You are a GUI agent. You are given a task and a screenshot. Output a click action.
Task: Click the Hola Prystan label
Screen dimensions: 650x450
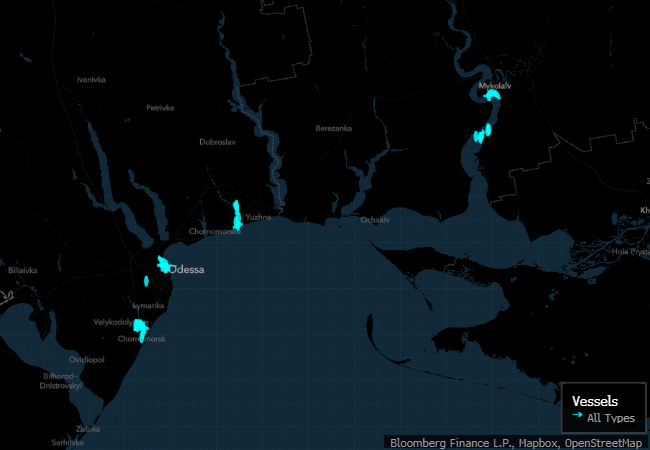click(x=631, y=252)
